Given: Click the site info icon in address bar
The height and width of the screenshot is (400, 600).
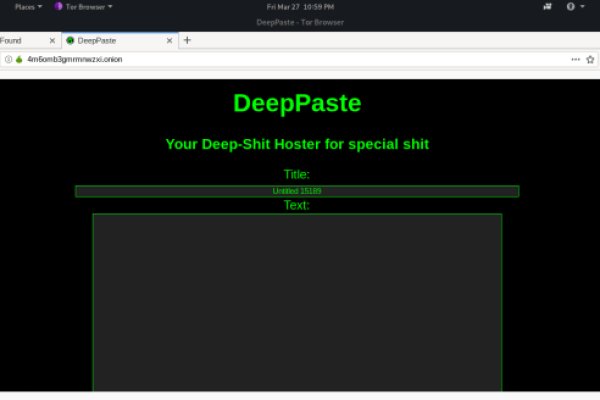Looking at the screenshot, I should pos(8,59).
